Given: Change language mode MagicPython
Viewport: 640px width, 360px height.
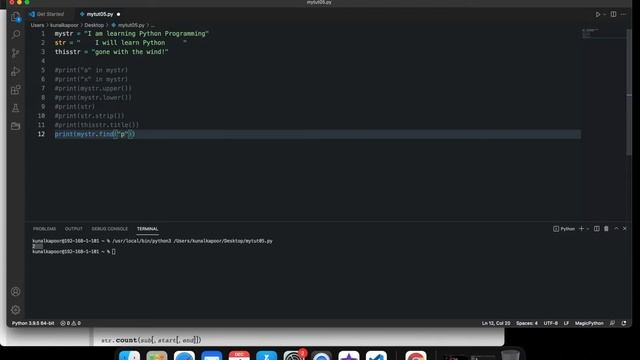Looking at the screenshot, I should coord(589,323).
